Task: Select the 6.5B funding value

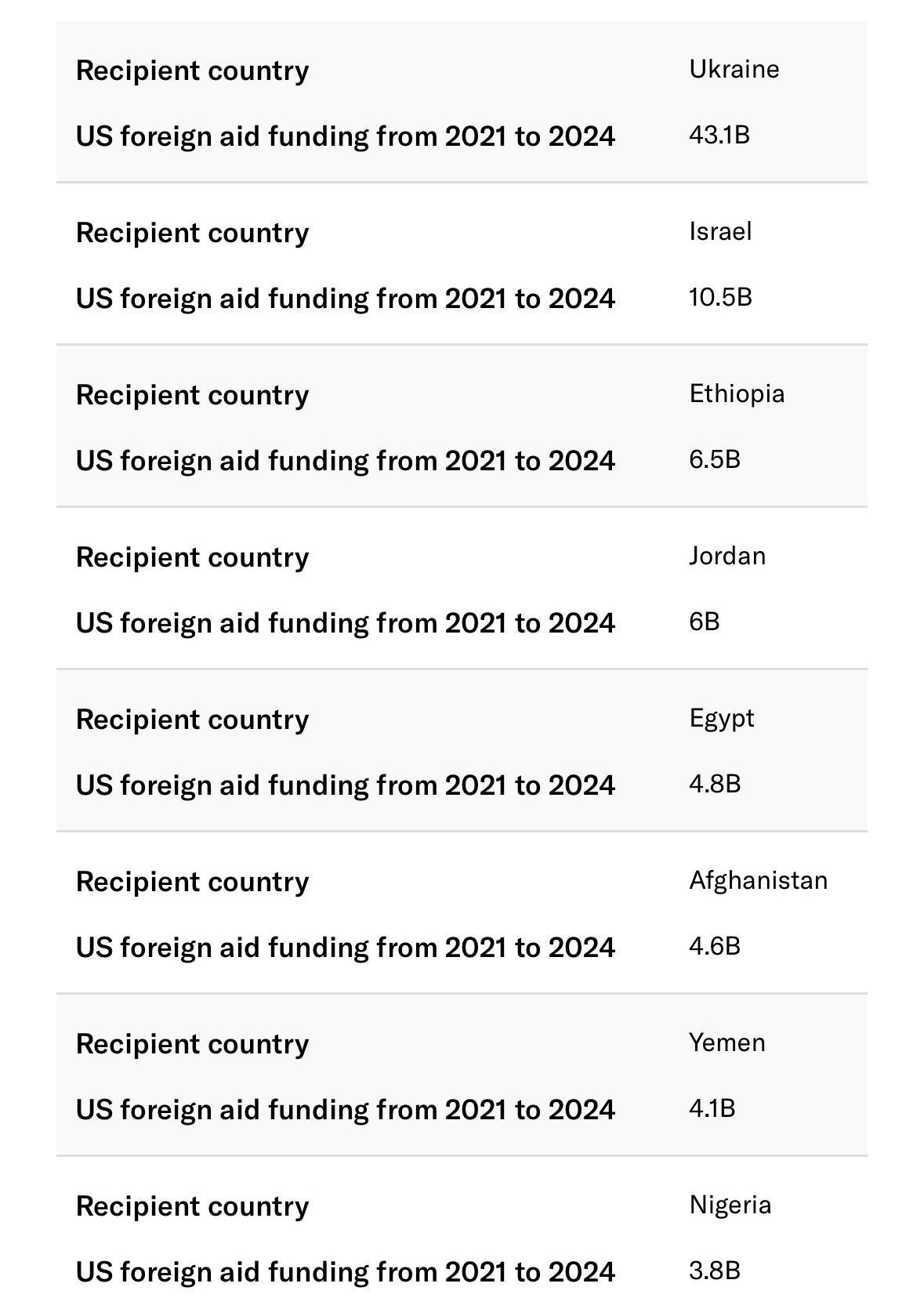Action: click(x=714, y=459)
